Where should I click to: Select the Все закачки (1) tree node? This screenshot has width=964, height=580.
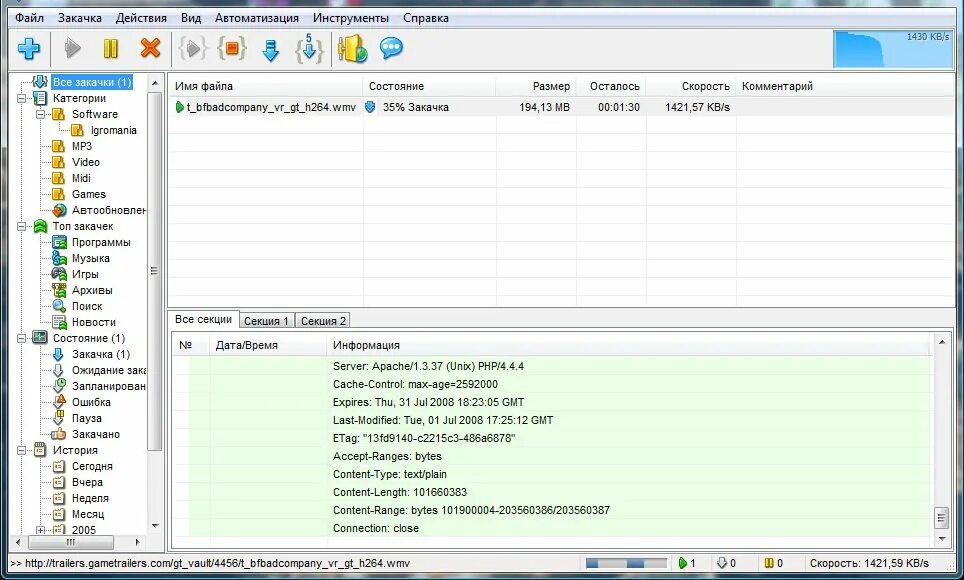(92, 82)
